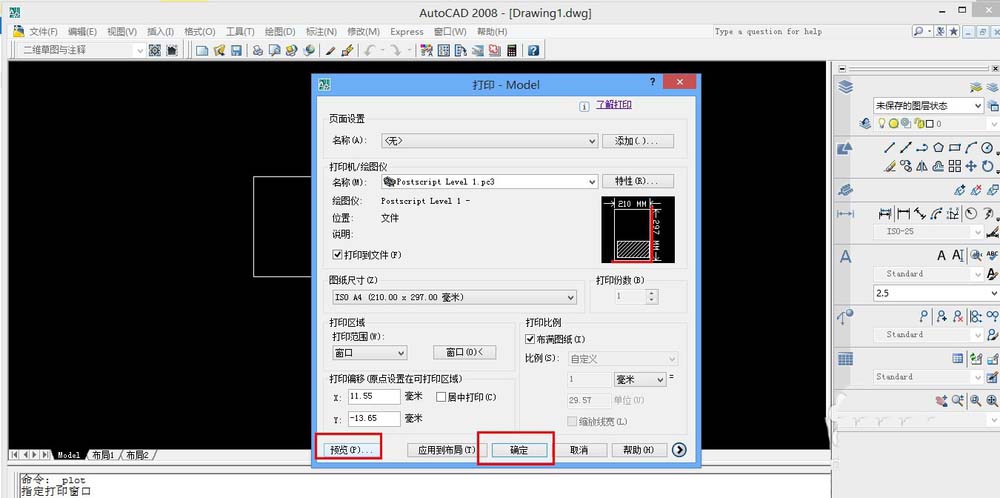1000x498 pixels.
Task: Open the 视图(V) menu
Action: [x=122, y=31]
